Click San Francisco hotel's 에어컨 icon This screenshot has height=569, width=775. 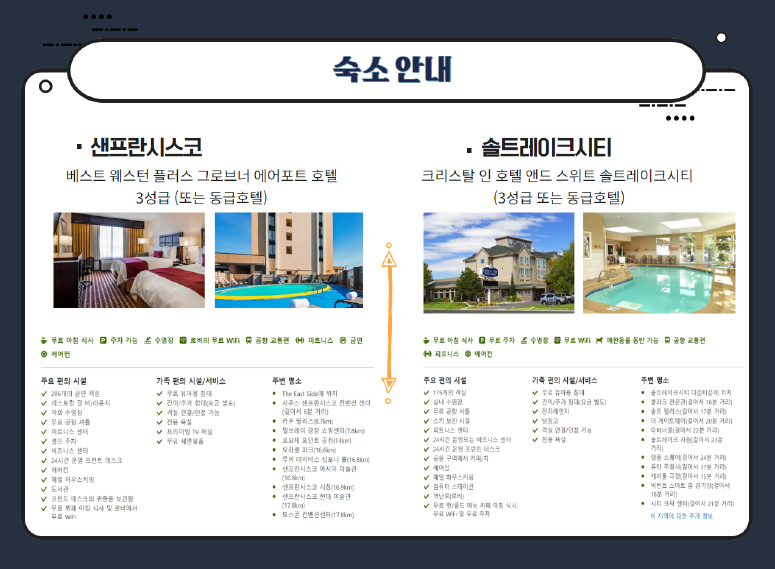point(44,354)
